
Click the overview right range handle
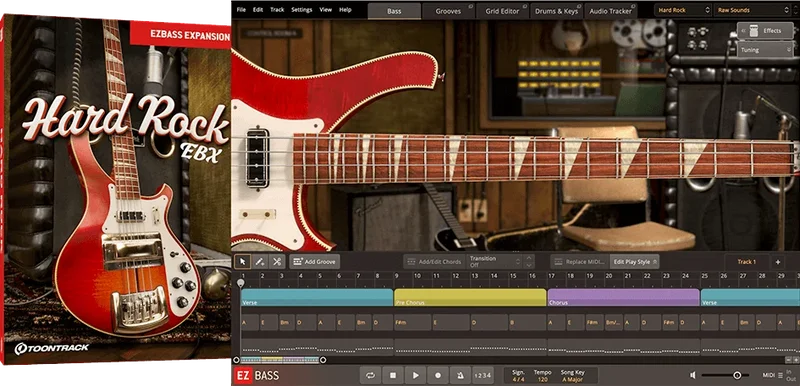(x=323, y=359)
